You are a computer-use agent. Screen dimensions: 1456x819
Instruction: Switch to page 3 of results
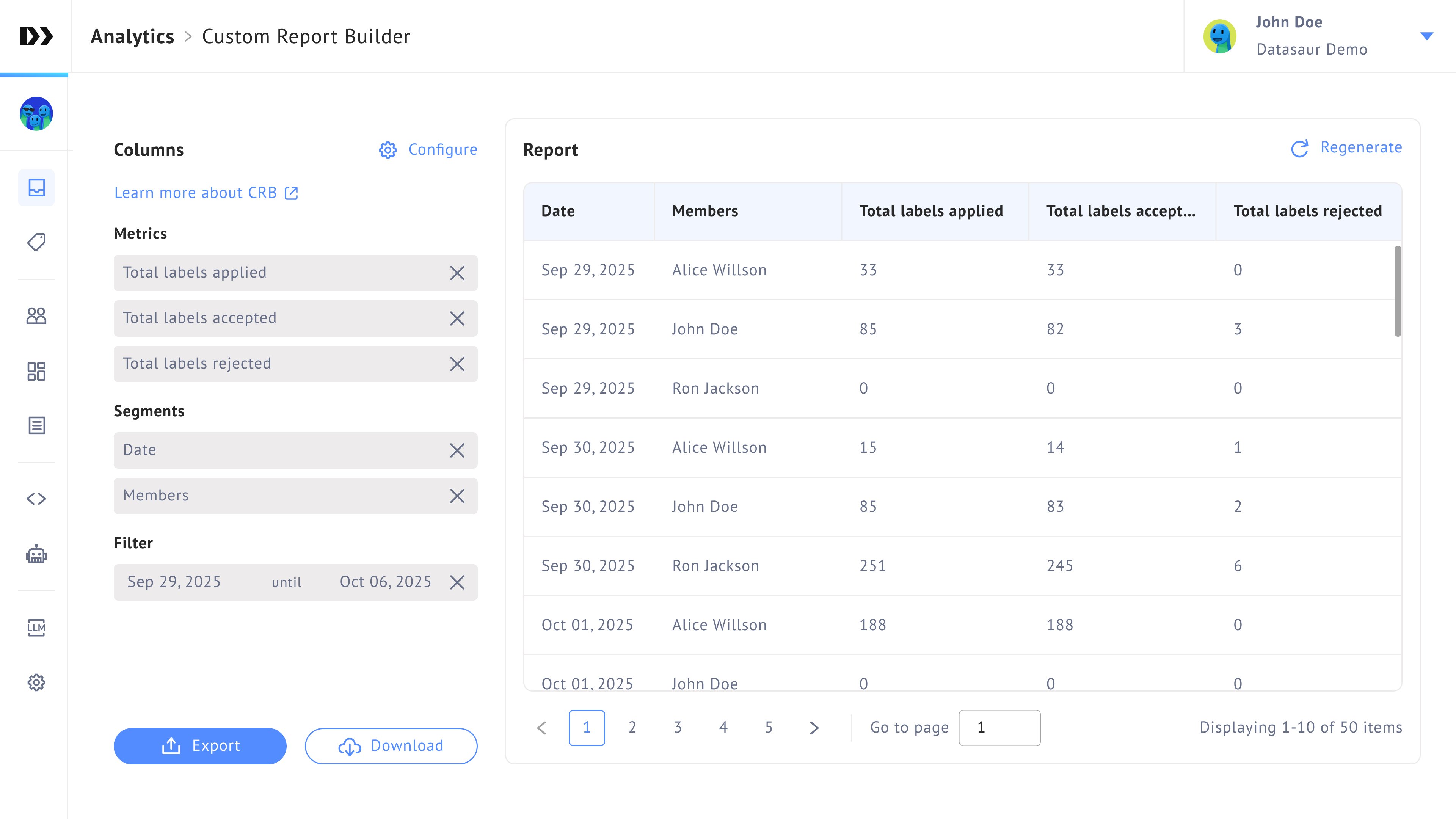678,728
